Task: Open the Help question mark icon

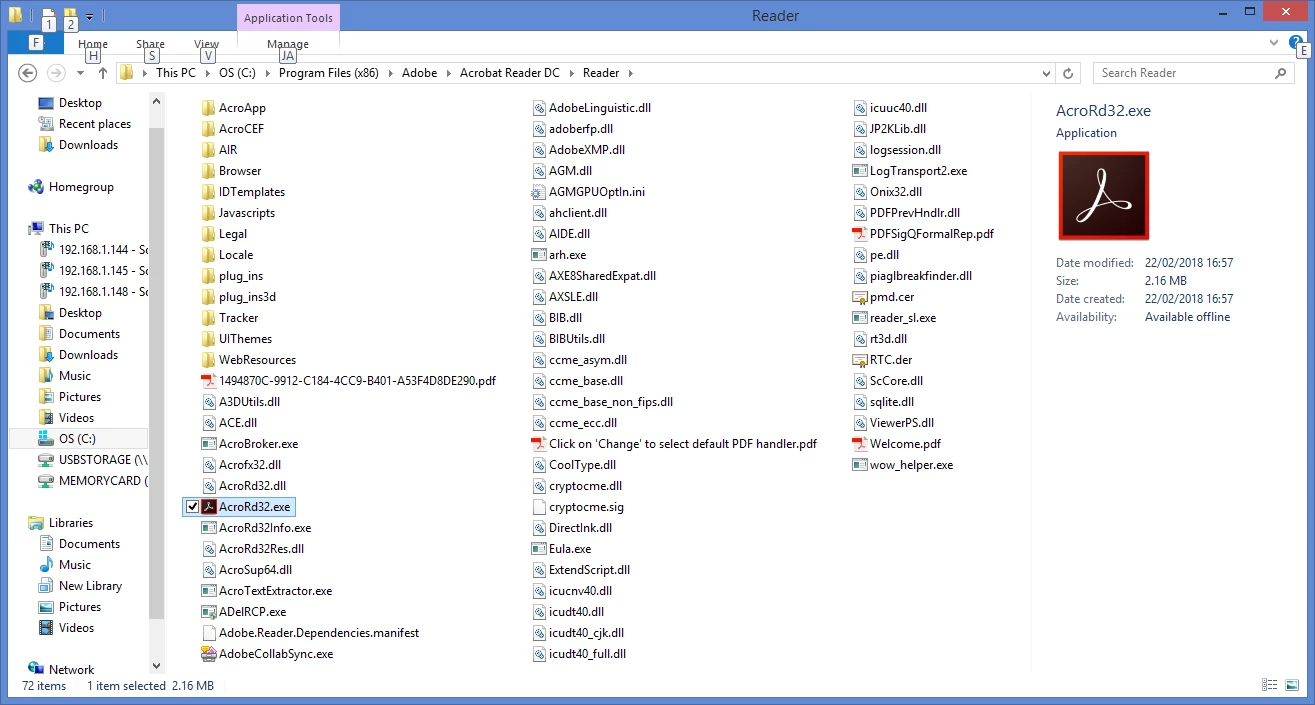Action: click(x=1296, y=42)
